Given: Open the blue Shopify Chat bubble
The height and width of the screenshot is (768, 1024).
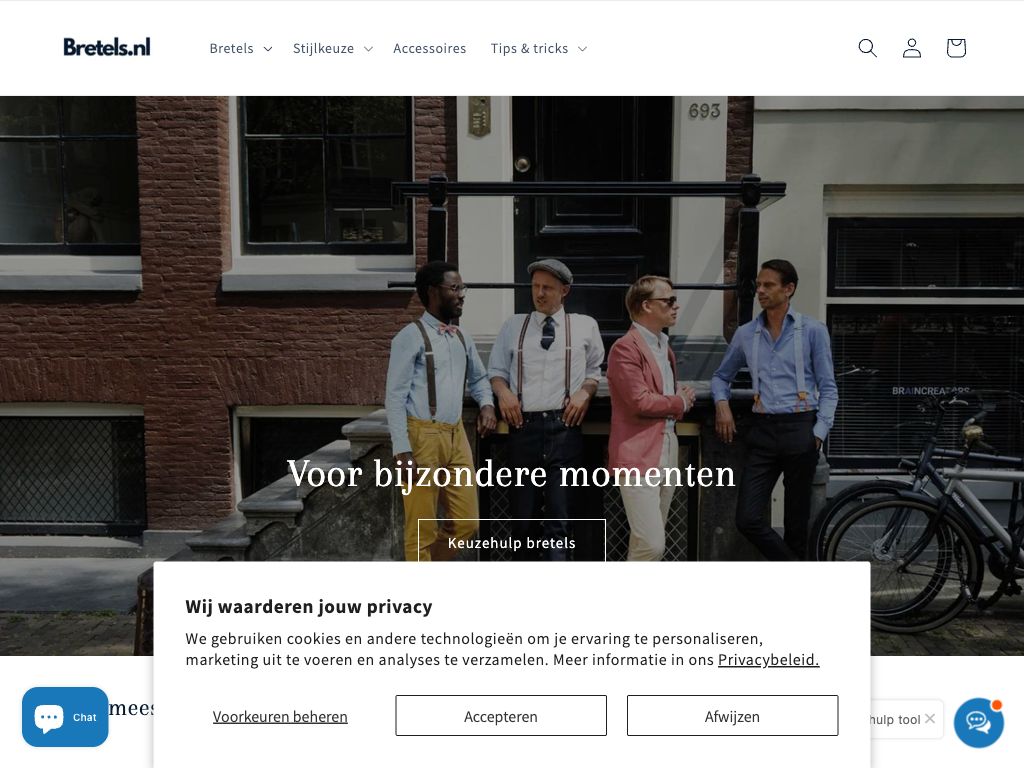Looking at the screenshot, I should pyautogui.click(x=65, y=717).
